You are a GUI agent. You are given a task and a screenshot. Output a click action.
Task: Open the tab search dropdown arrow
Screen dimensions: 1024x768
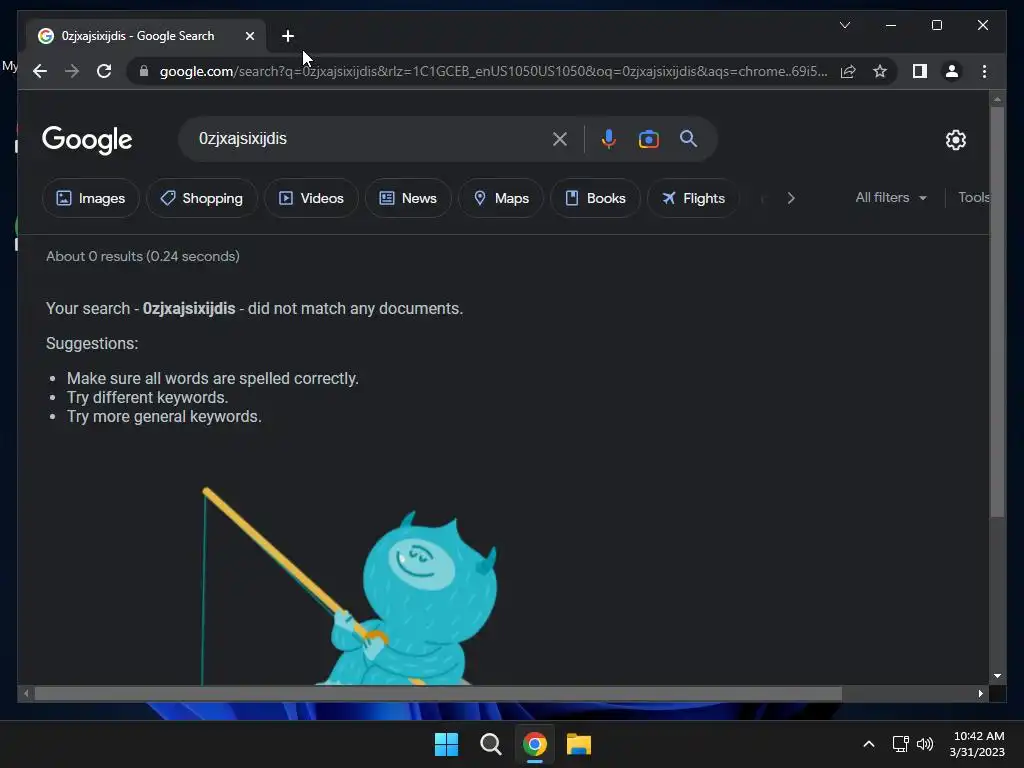coord(844,25)
